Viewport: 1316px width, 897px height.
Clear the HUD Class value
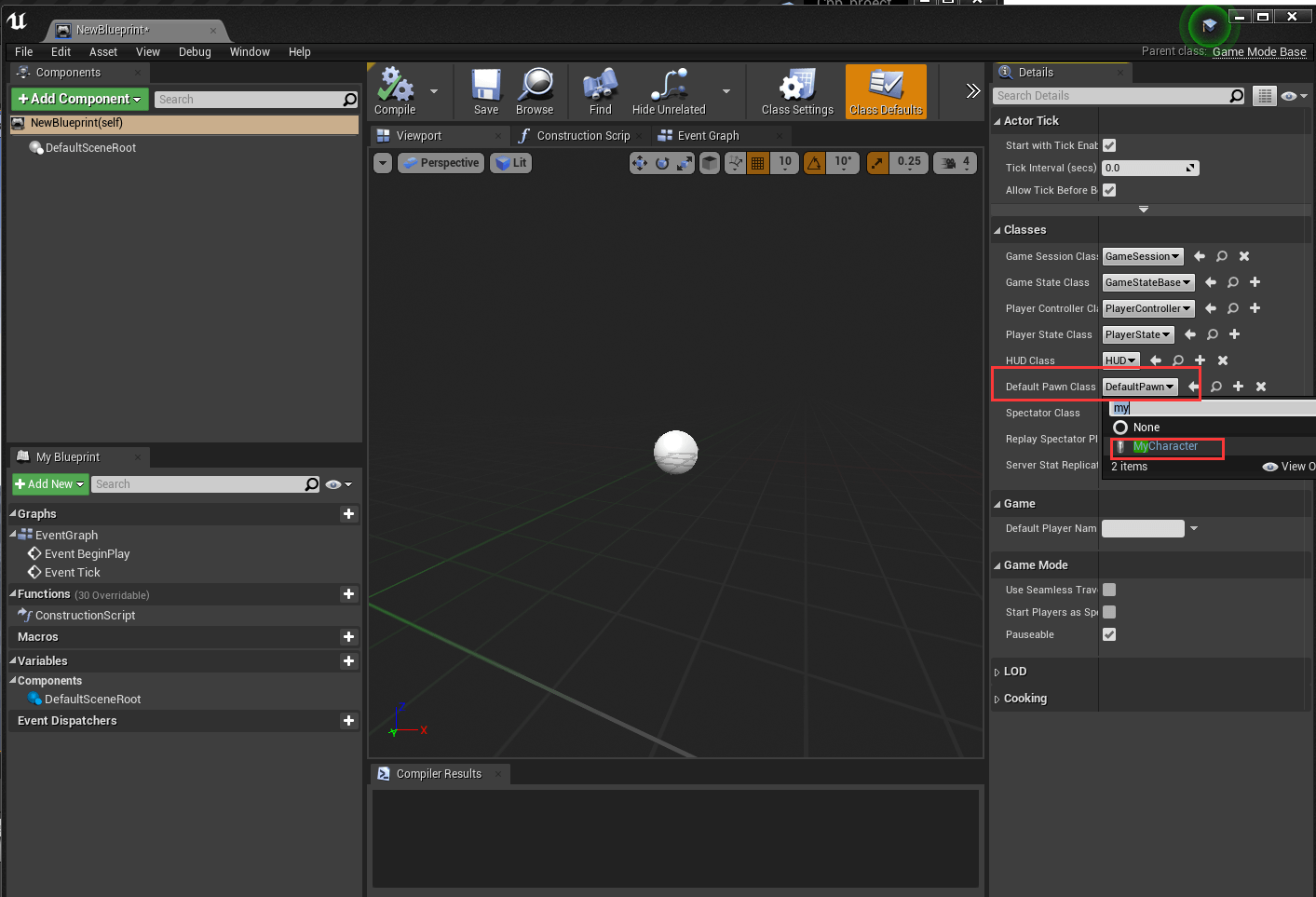(1223, 360)
